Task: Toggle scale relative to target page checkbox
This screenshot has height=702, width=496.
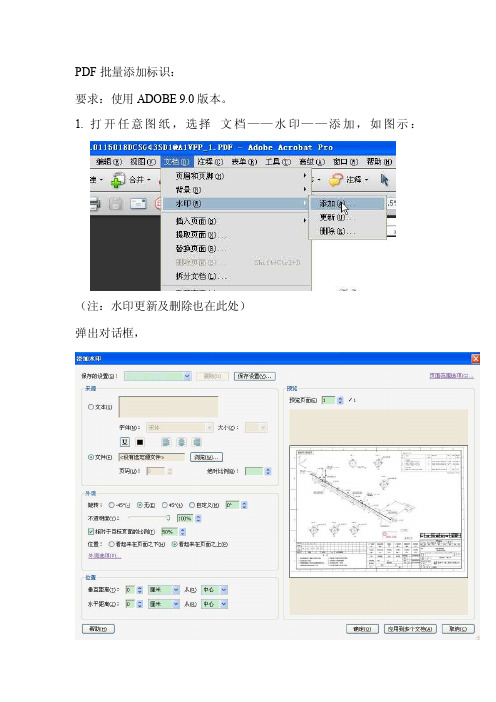Action: click(91, 531)
